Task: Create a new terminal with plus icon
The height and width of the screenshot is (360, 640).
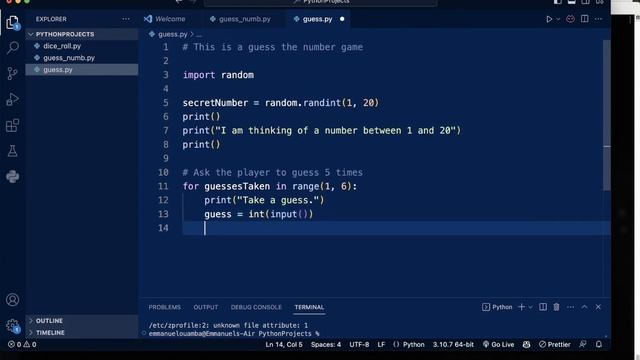Action: (x=521, y=307)
